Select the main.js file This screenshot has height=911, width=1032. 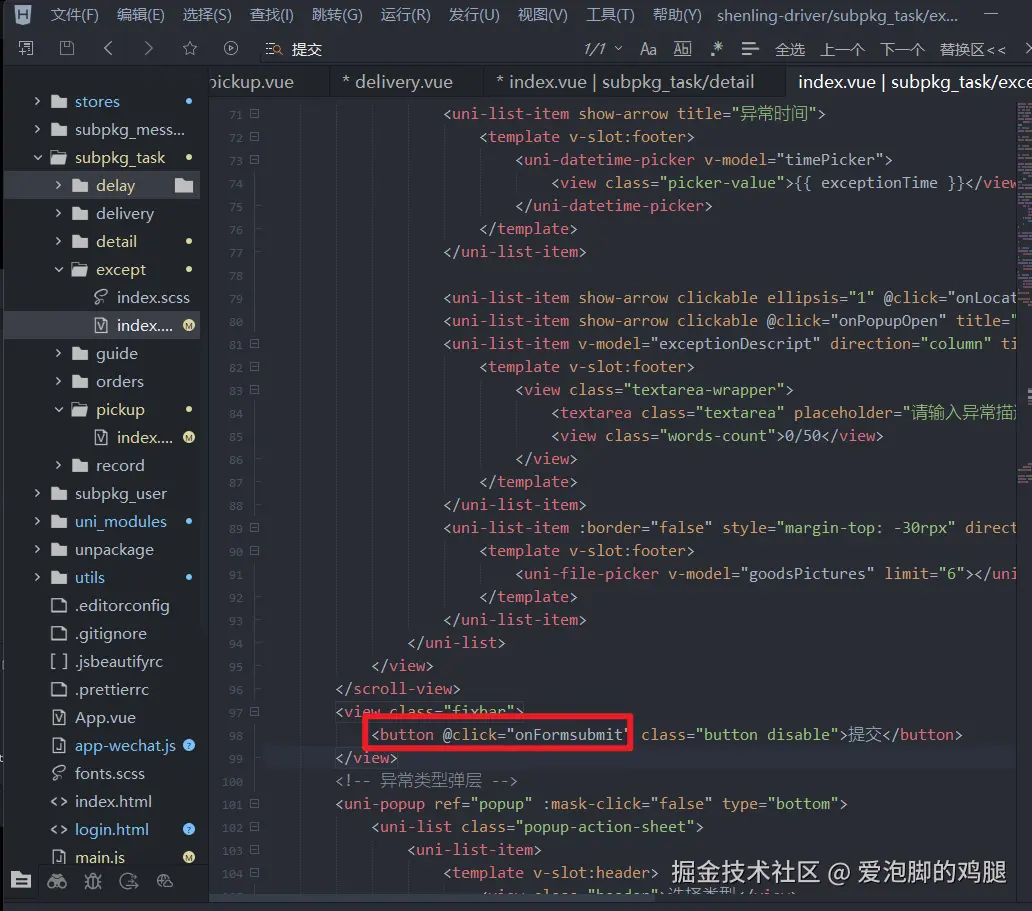click(x=99, y=857)
